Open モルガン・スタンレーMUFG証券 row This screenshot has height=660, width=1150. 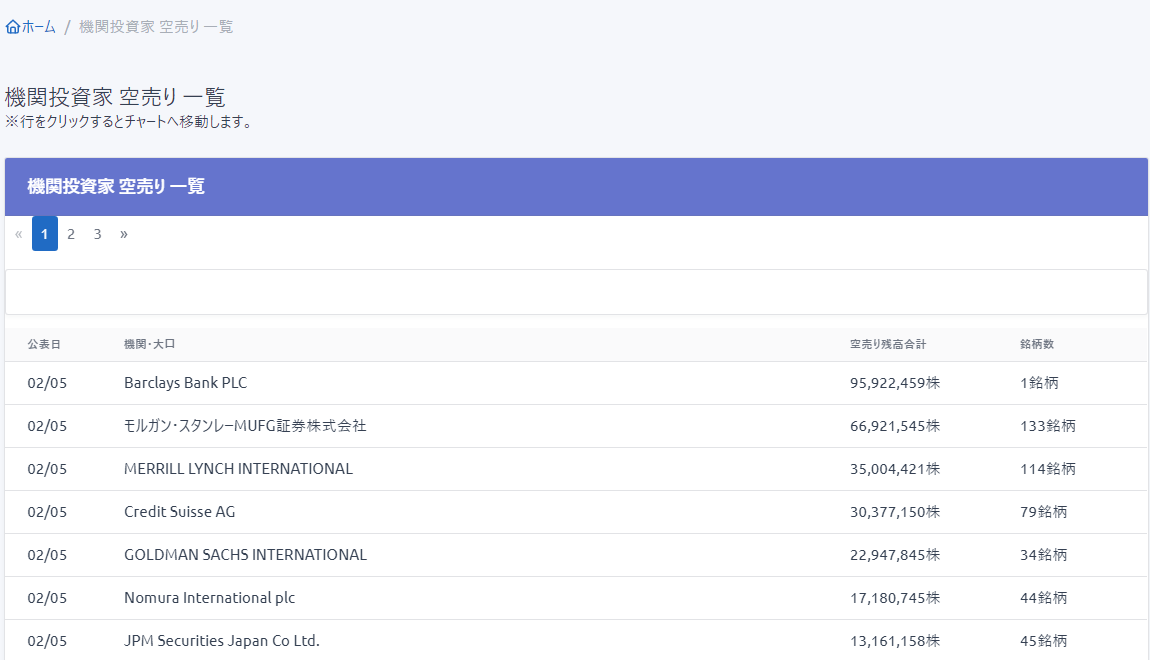[245, 426]
